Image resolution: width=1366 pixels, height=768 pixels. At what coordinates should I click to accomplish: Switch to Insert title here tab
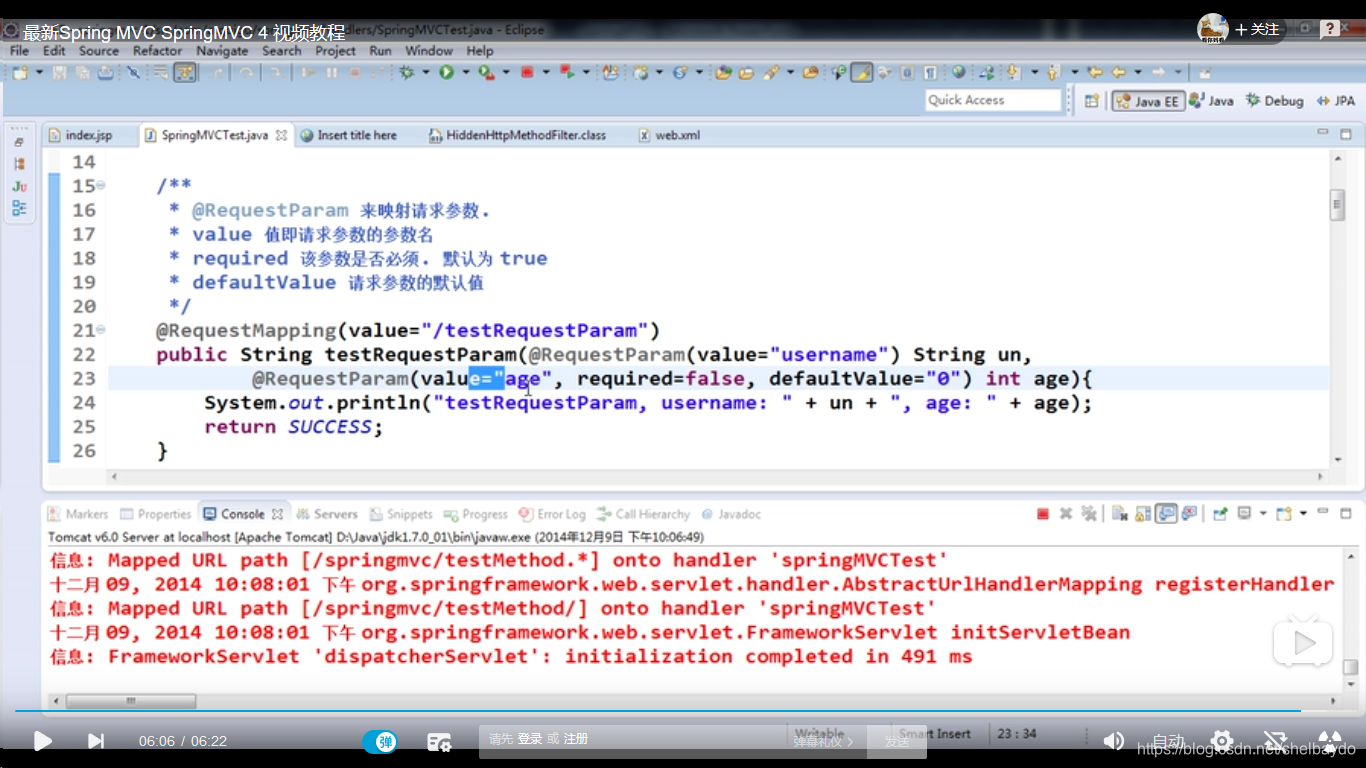349,135
